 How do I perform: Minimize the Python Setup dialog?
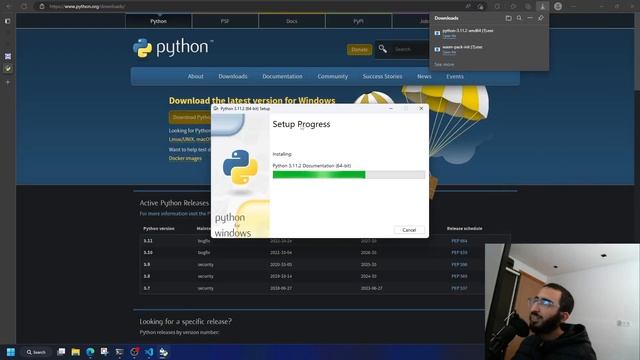pyautogui.click(x=391, y=109)
